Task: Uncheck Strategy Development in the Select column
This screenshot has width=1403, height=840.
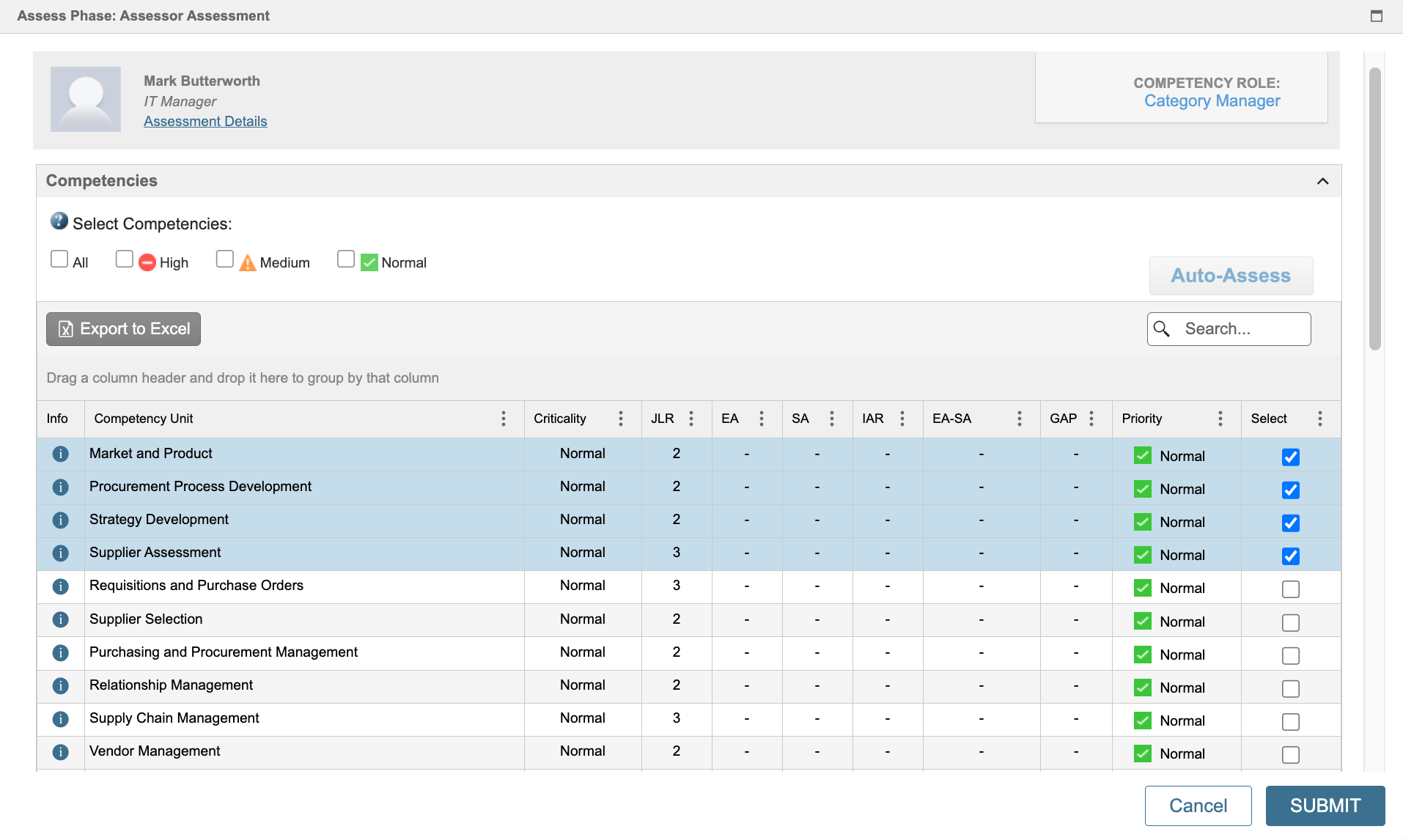Action: tap(1290, 522)
